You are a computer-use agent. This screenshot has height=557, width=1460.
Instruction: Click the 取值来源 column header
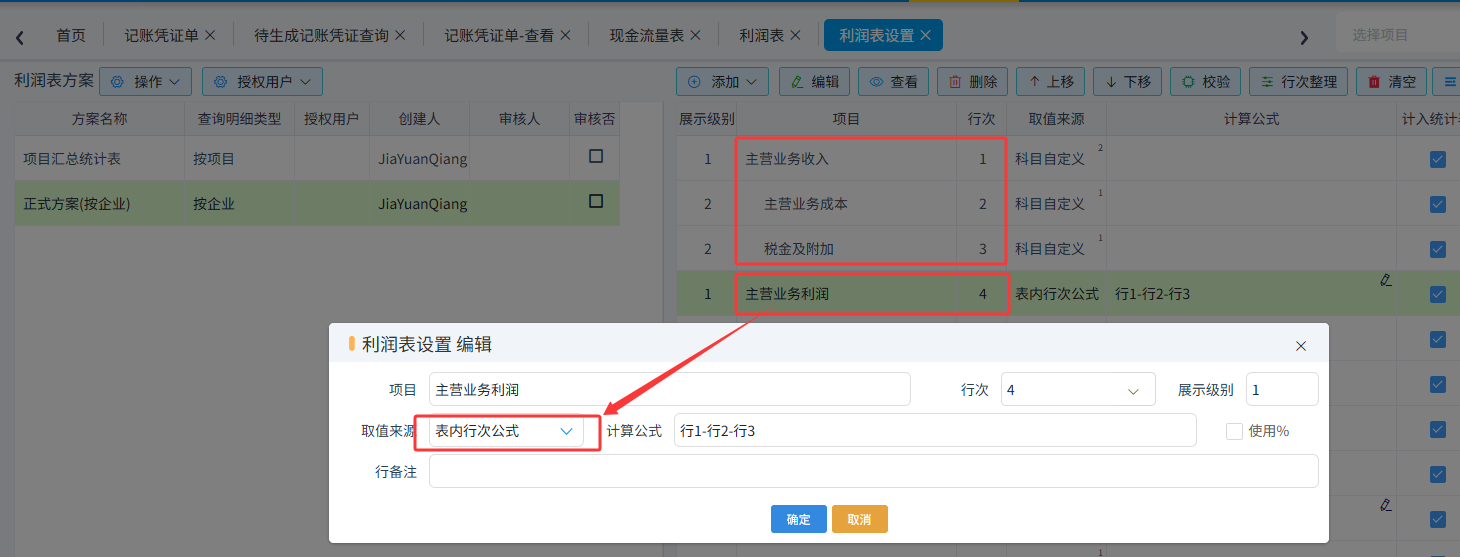point(1057,118)
